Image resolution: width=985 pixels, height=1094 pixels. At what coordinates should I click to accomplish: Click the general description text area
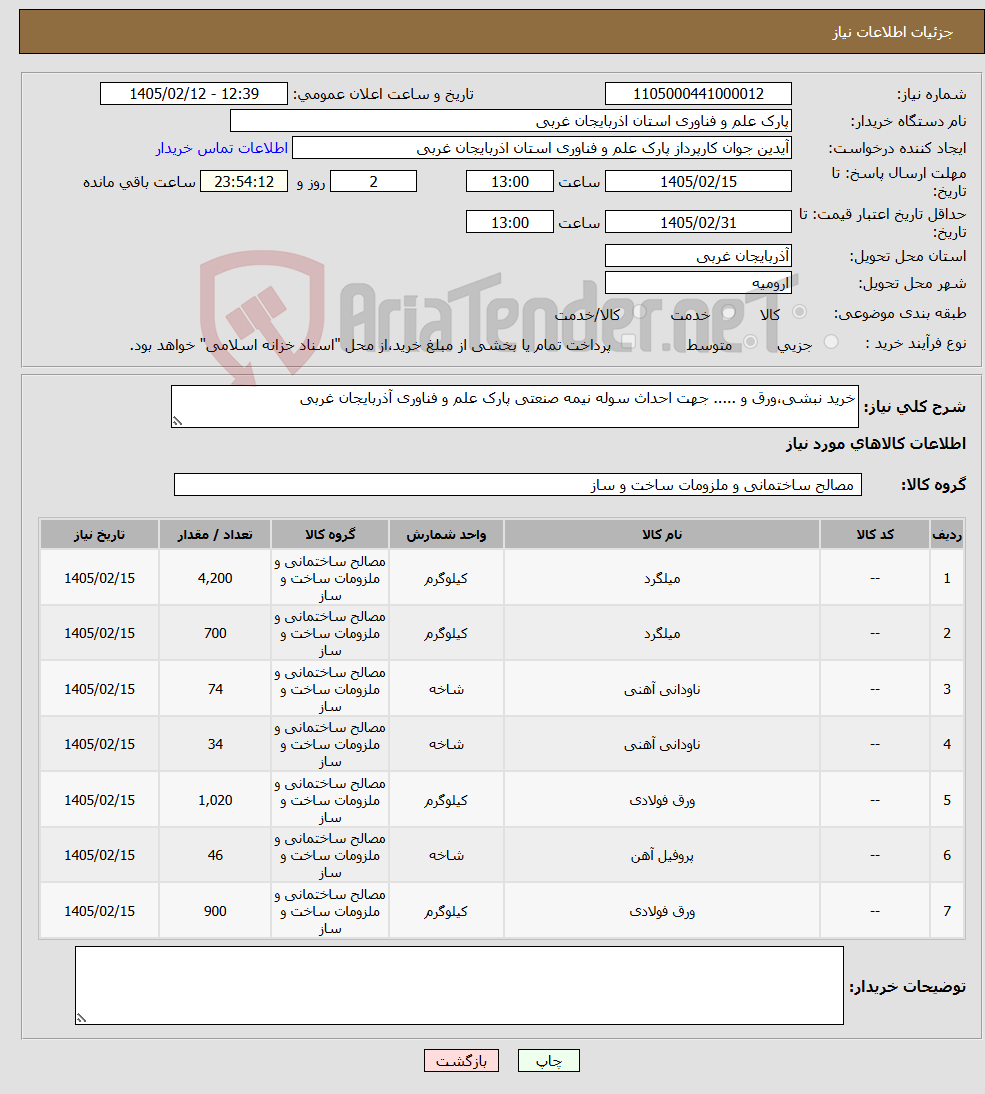(x=515, y=407)
